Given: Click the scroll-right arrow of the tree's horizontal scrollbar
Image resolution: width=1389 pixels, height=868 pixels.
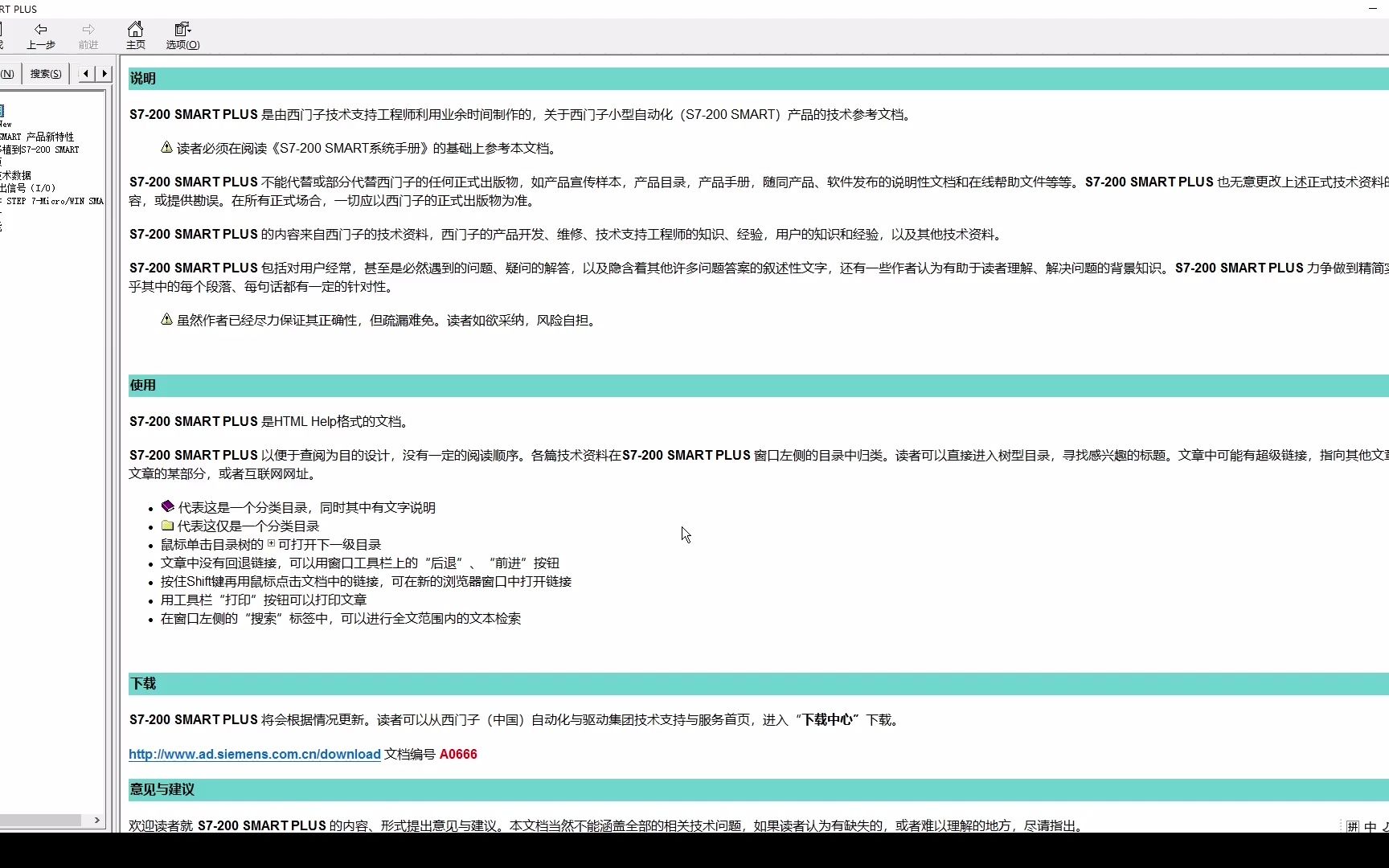Looking at the screenshot, I should (x=96, y=821).
